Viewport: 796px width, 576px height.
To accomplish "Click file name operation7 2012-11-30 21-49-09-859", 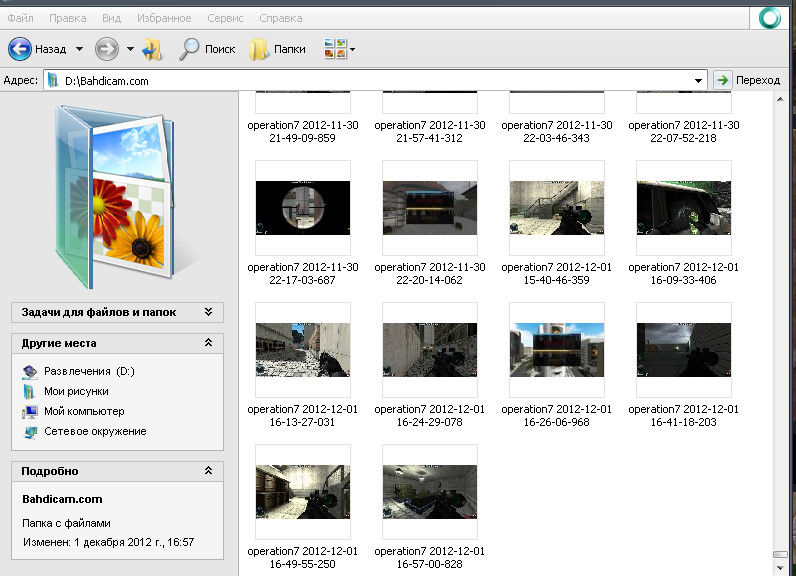I will click(303, 131).
